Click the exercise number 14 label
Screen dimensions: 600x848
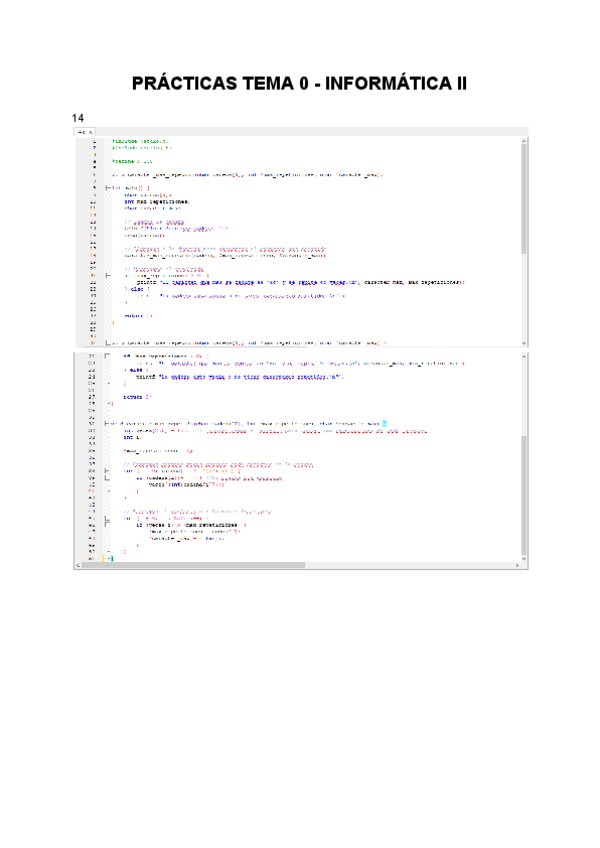(78, 118)
